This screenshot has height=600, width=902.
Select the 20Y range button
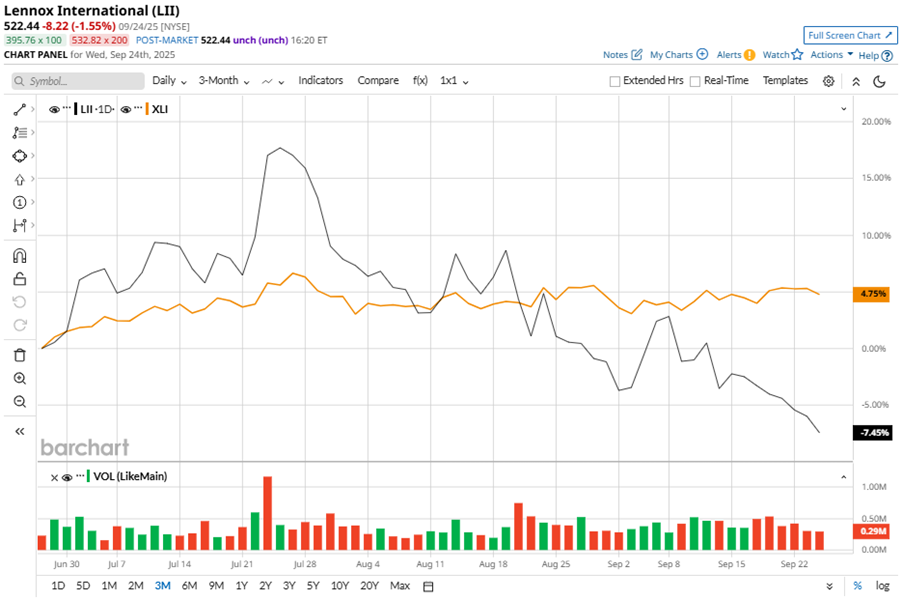point(369,586)
